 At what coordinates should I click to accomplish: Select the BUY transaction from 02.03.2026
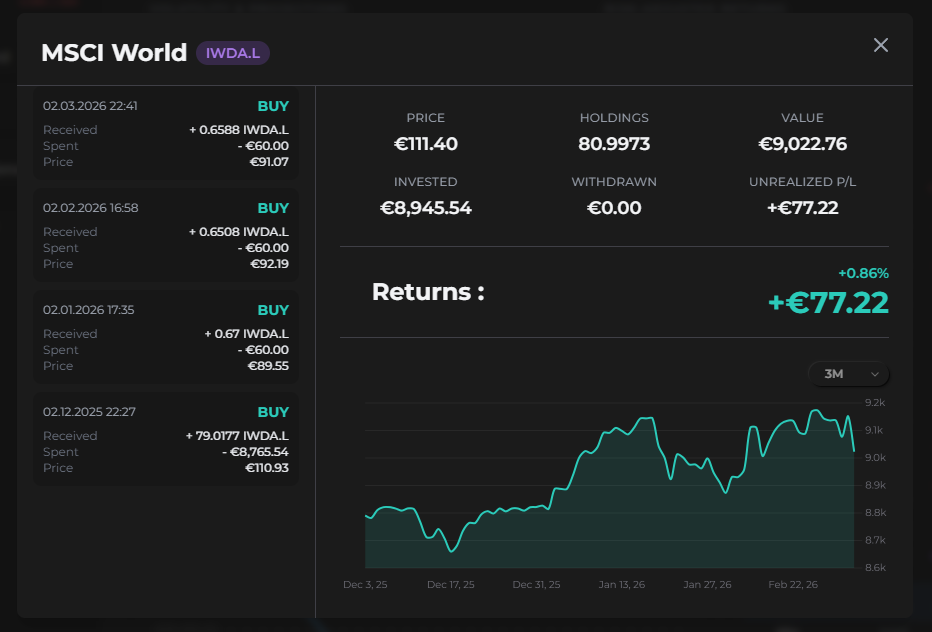point(166,133)
